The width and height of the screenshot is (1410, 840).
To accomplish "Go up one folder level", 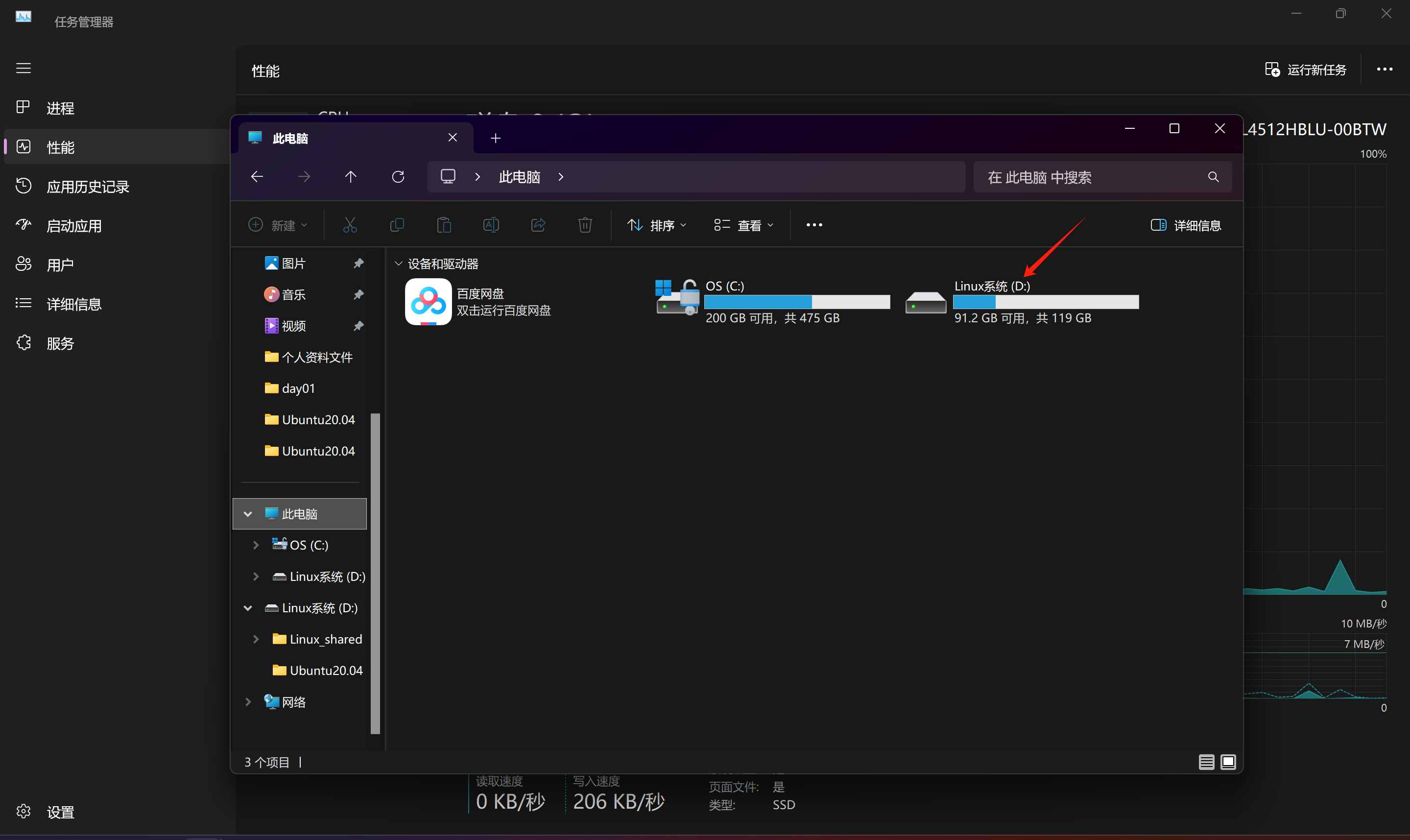I will coord(350,177).
